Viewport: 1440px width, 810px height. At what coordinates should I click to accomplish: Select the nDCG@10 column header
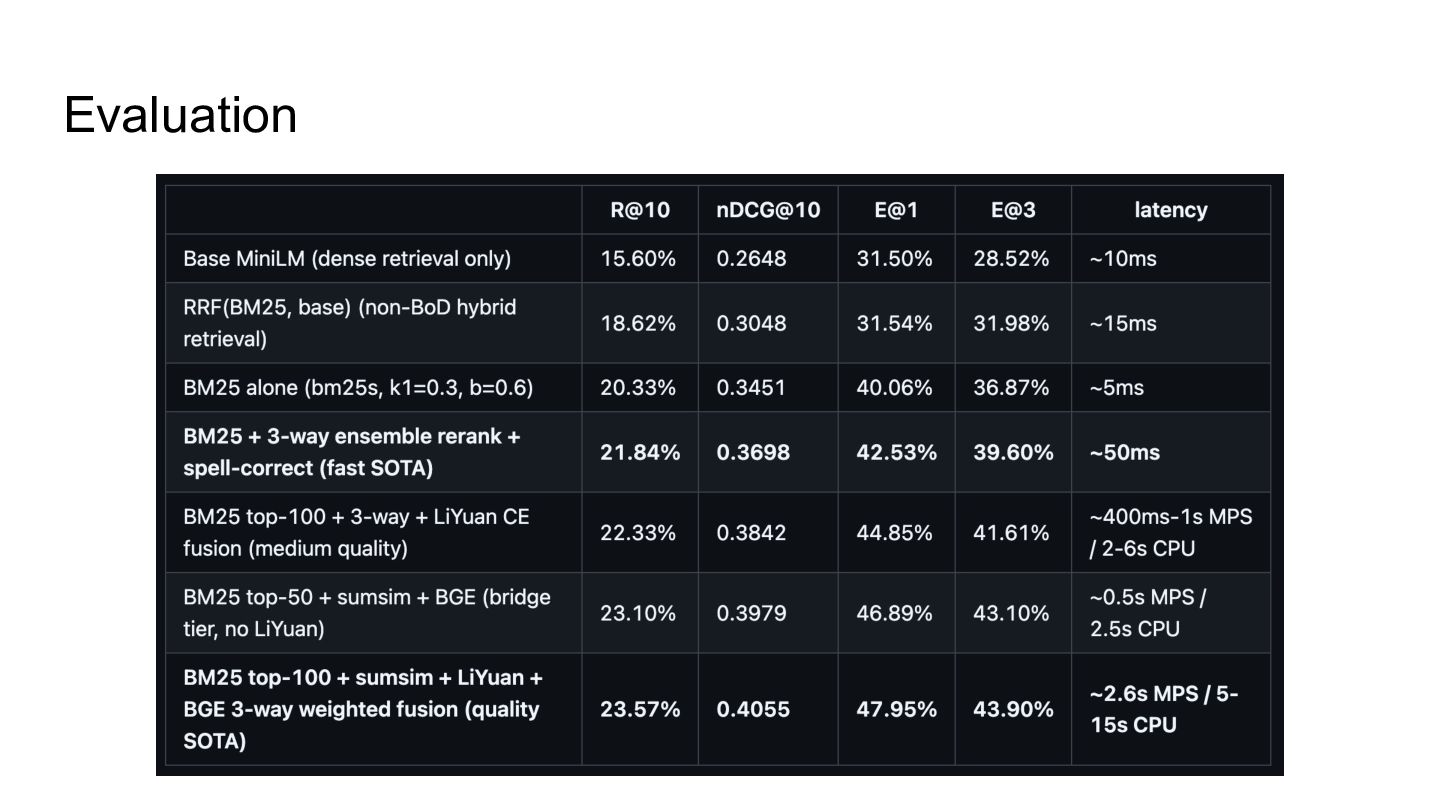768,210
